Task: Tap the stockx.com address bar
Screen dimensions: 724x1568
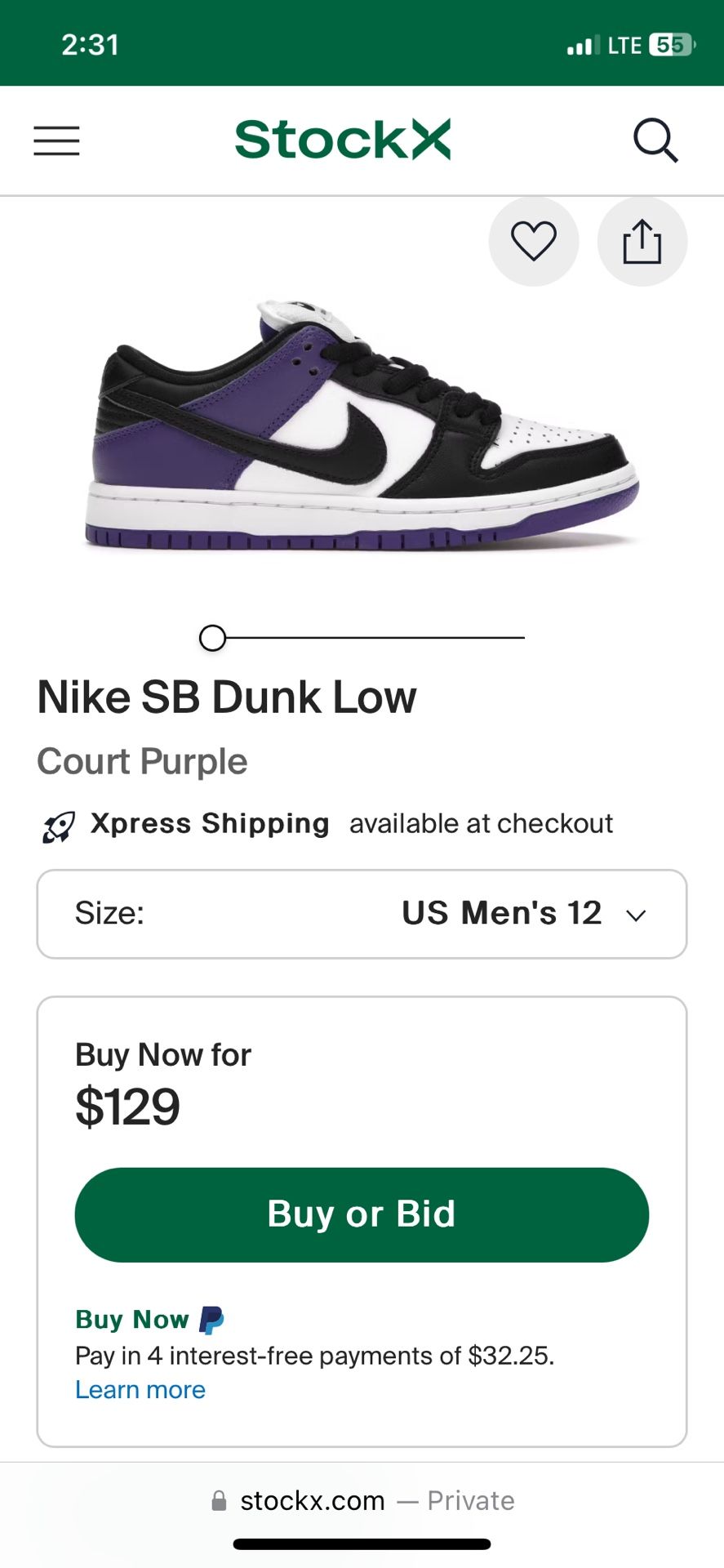Action: tap(362, 1501)
